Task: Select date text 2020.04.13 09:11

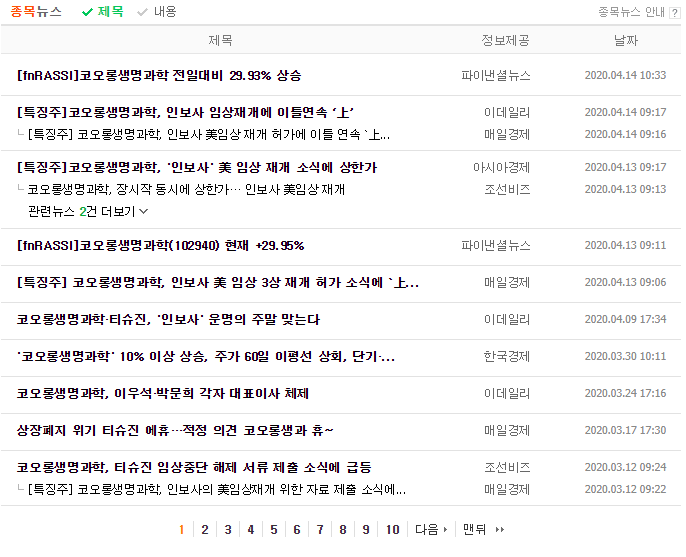Action: 626,245
